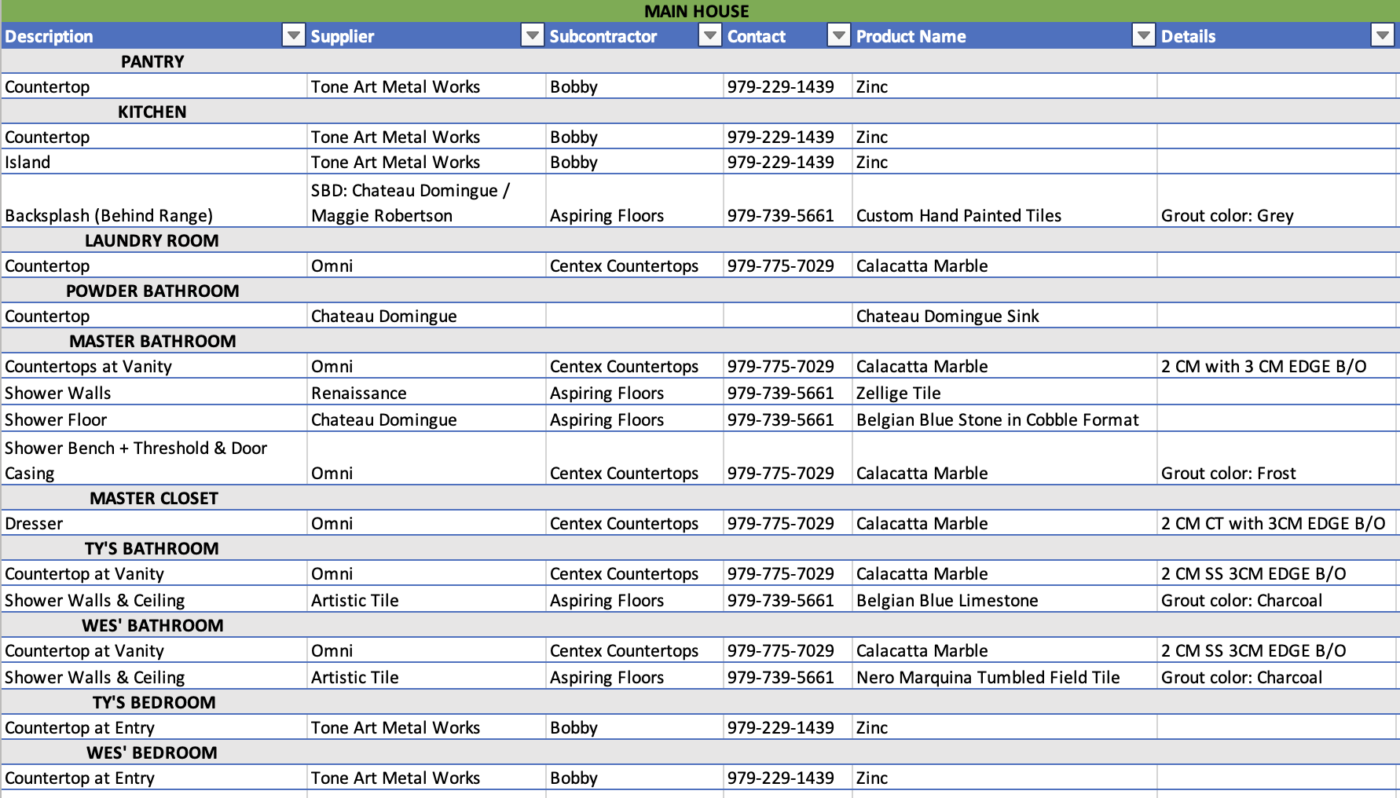Open the Contact column filter dropdown
The image size is (1400, 798).
pyautogui.click(x=839, y=36)
